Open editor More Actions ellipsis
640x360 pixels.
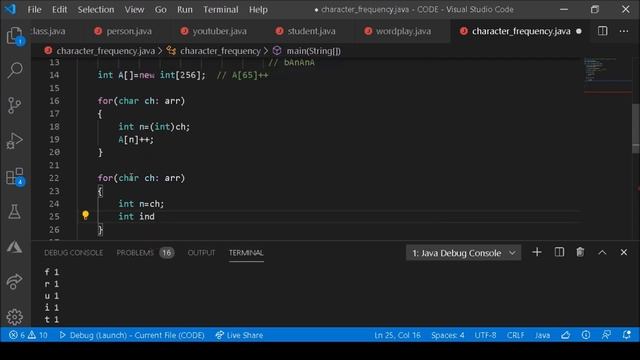(624, 31)
